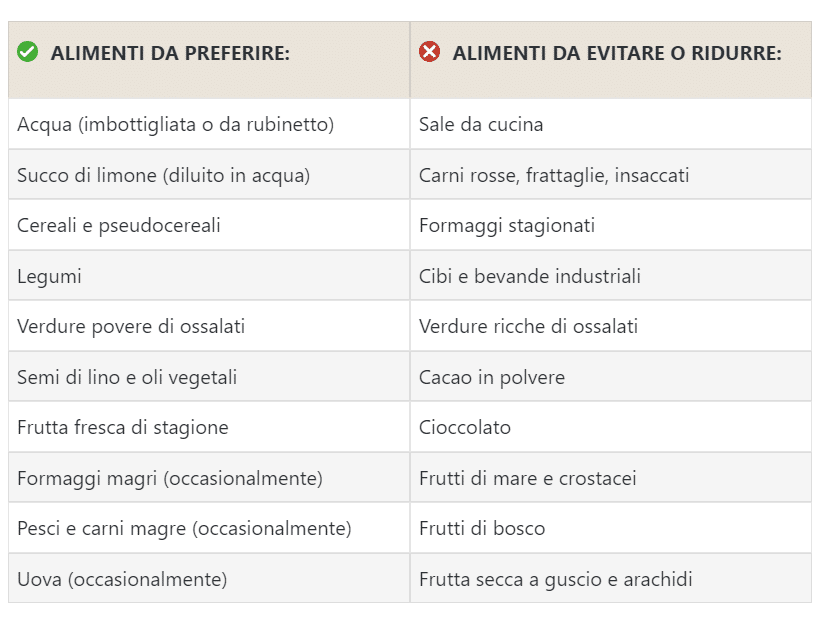The image size is (830, 625).
Task: Click 'Succo di limone (diluito in acqua)'
Action: [x=164, y=175]
